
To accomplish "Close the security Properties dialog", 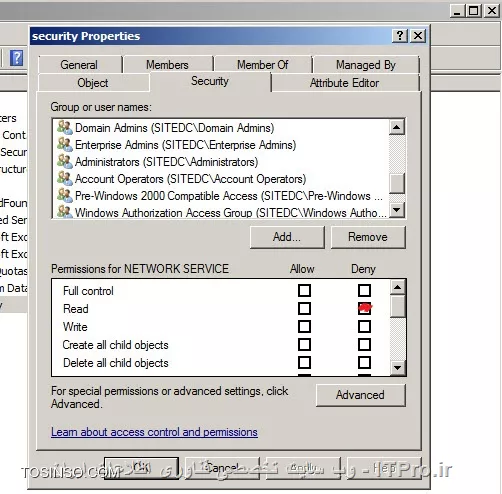I will pyautogui.click(x=418, y=35).
